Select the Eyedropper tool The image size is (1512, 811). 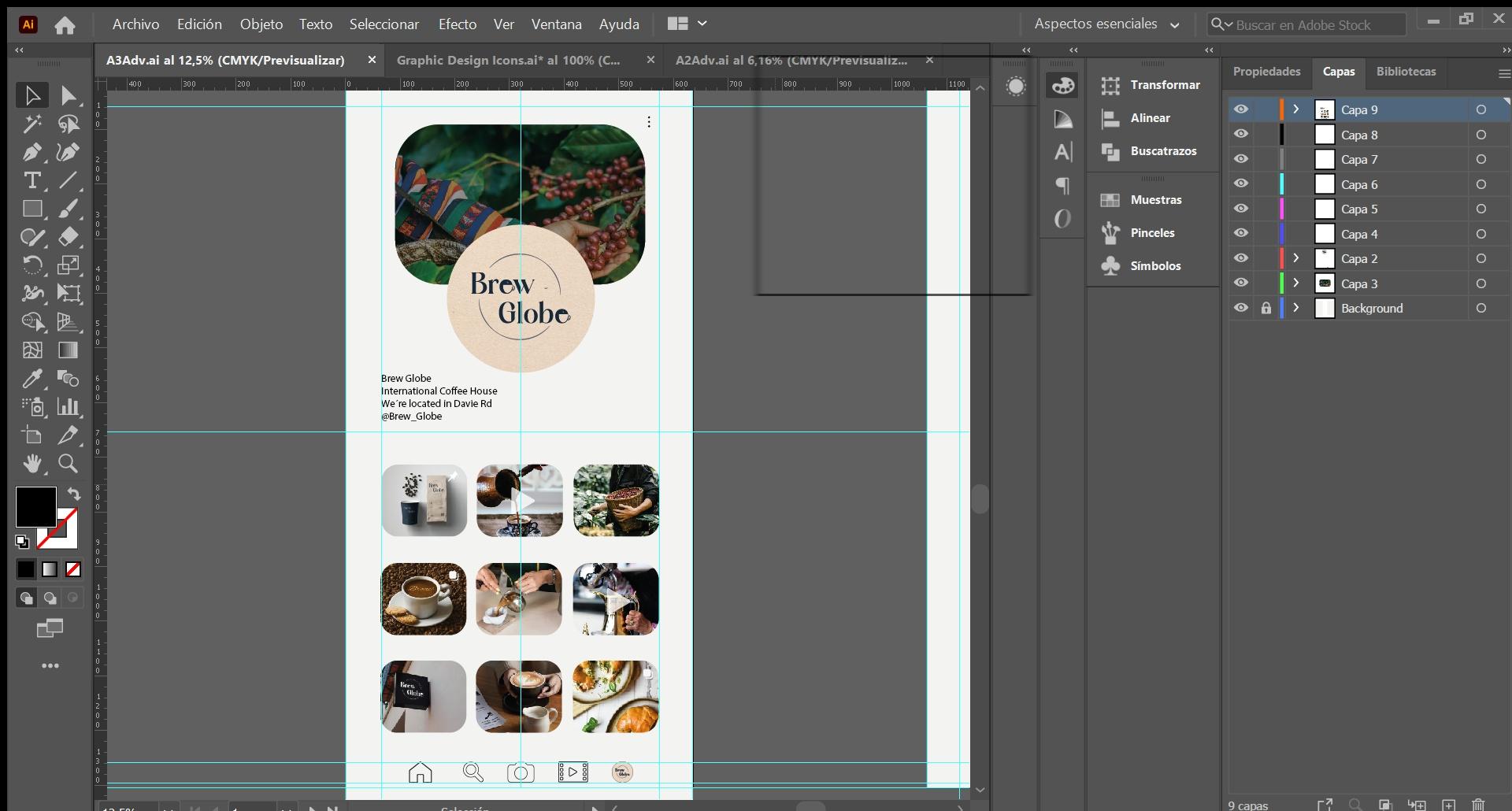(32, 379)
